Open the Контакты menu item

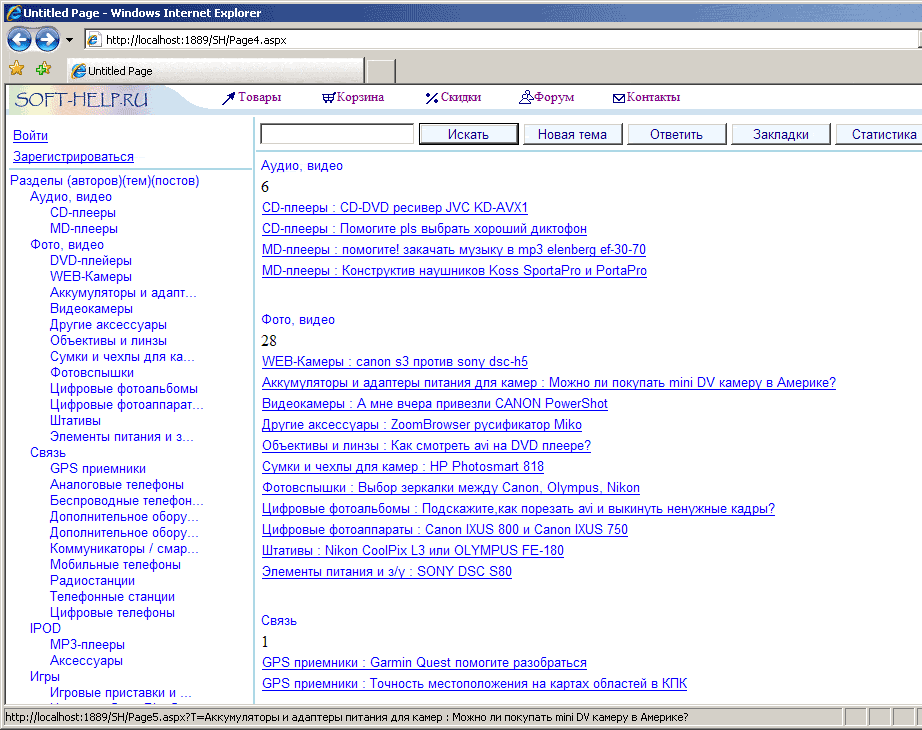(x=646, y=98)
